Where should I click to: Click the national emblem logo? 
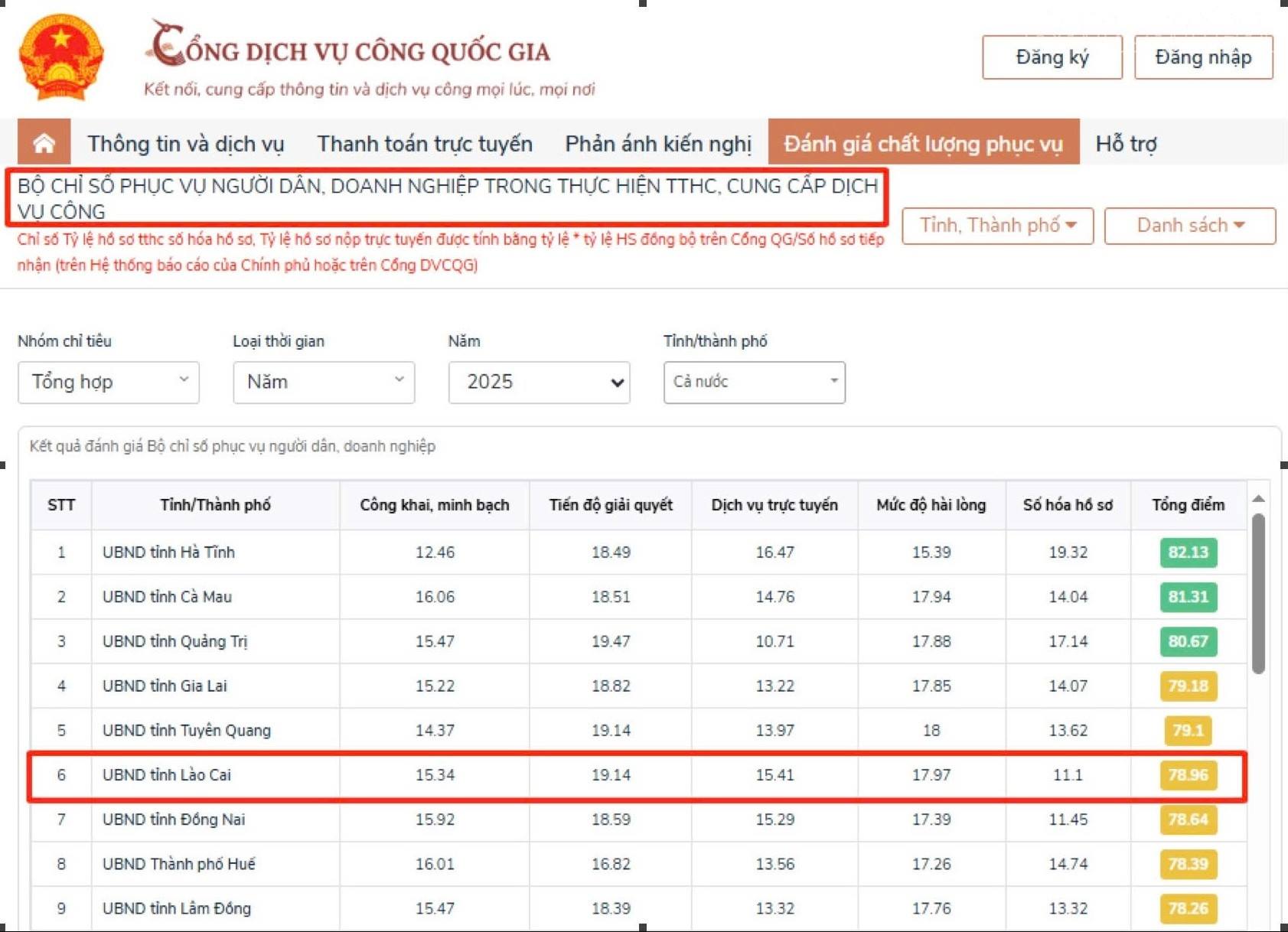point(61,57)
